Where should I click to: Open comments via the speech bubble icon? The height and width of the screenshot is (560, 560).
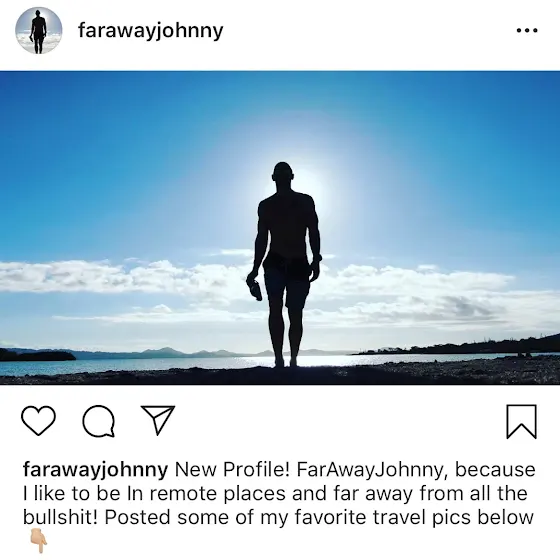tap(99, 421)
